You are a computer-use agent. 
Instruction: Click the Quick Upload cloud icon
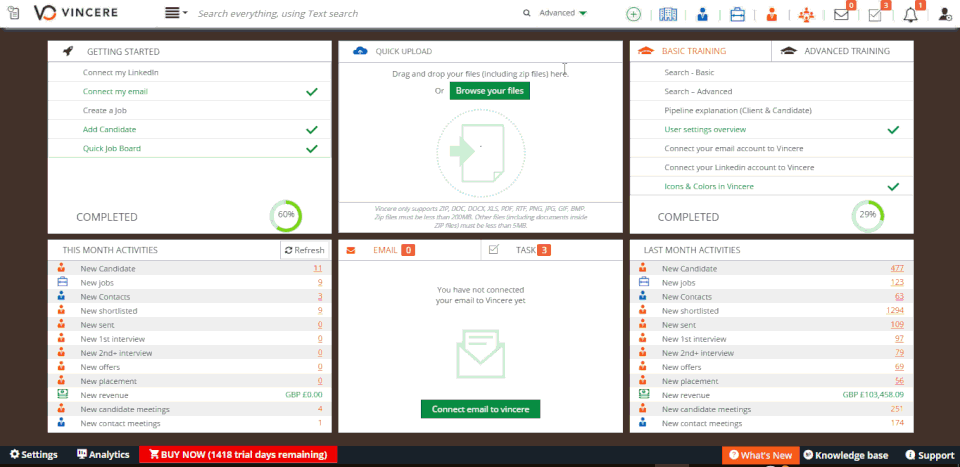coord(361,51)
